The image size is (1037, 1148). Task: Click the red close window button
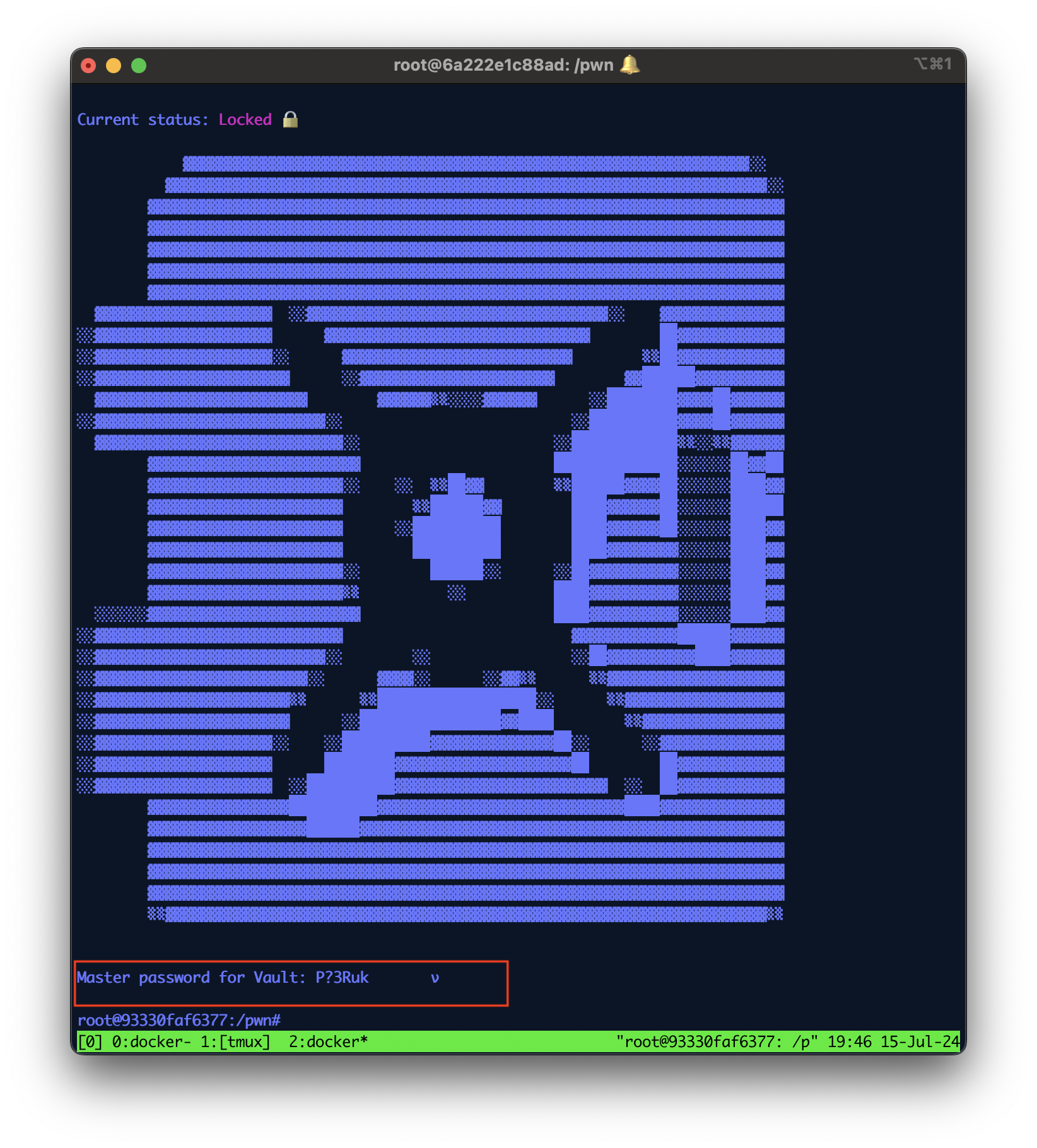[88, 66]
